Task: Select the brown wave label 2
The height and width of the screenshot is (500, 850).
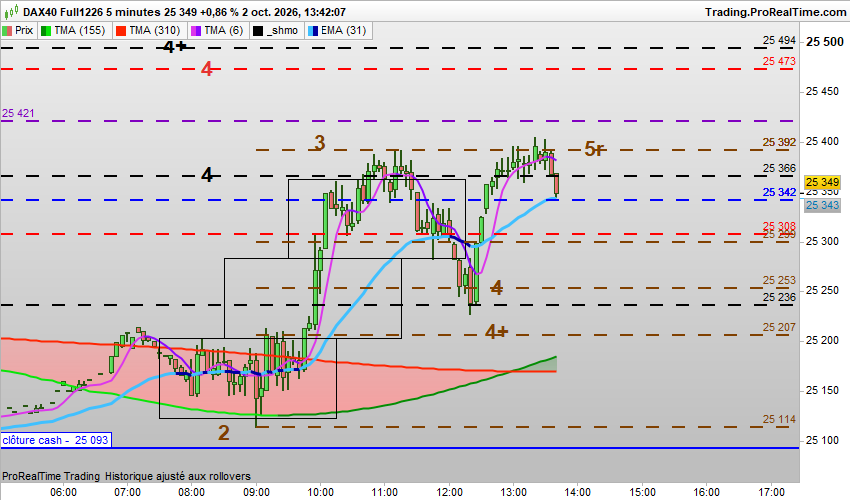Action: coord(223,433)
